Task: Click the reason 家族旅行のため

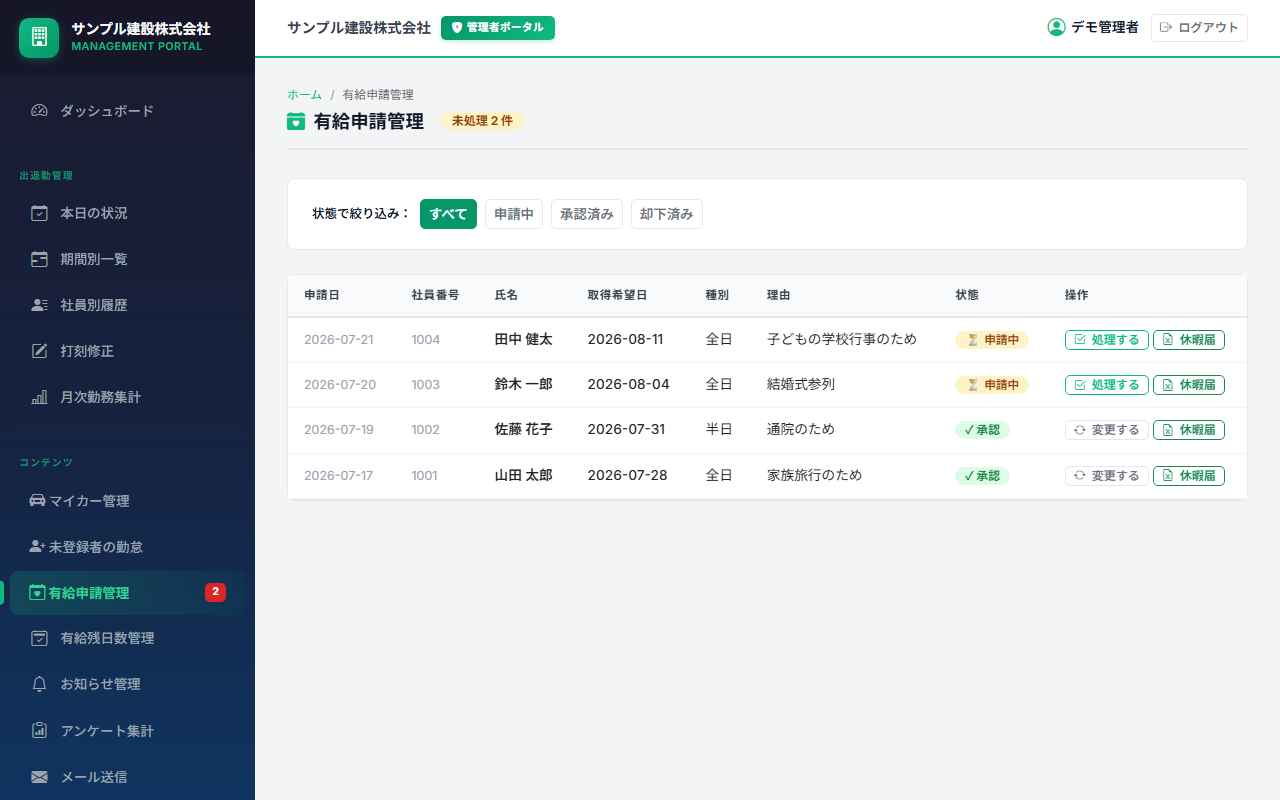Action: click(814, 475)
